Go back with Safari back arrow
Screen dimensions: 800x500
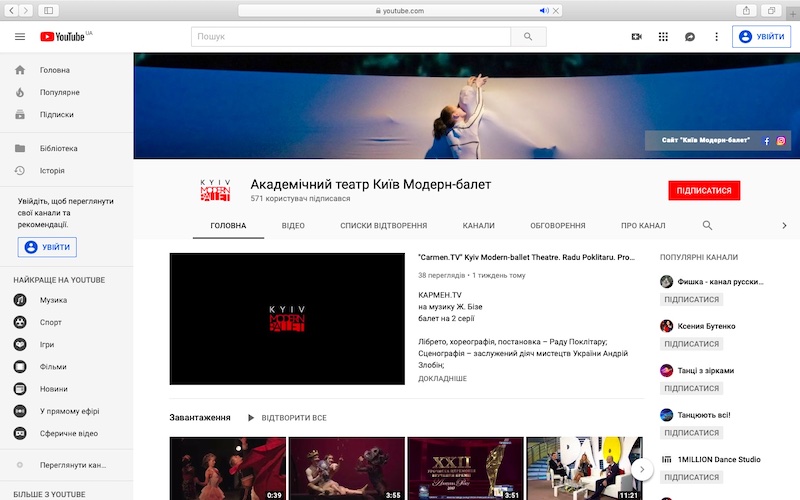pos(11,10)
